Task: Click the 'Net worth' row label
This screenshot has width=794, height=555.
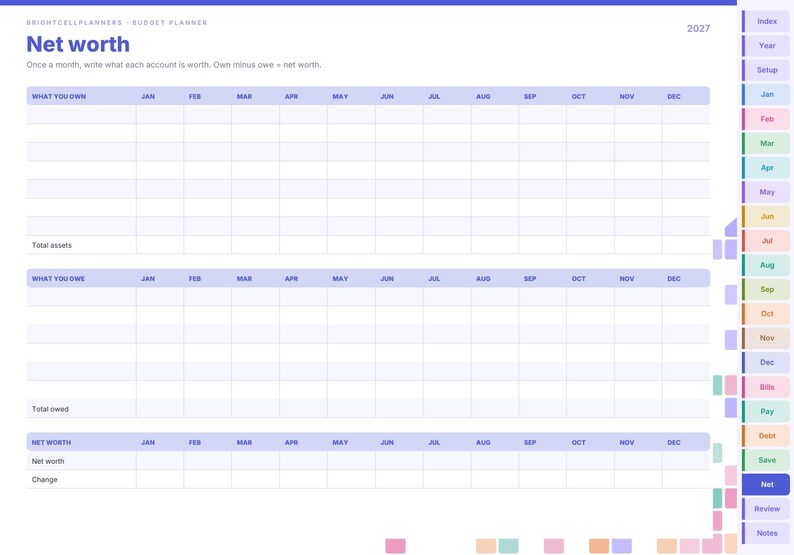Action: point(48,461)
